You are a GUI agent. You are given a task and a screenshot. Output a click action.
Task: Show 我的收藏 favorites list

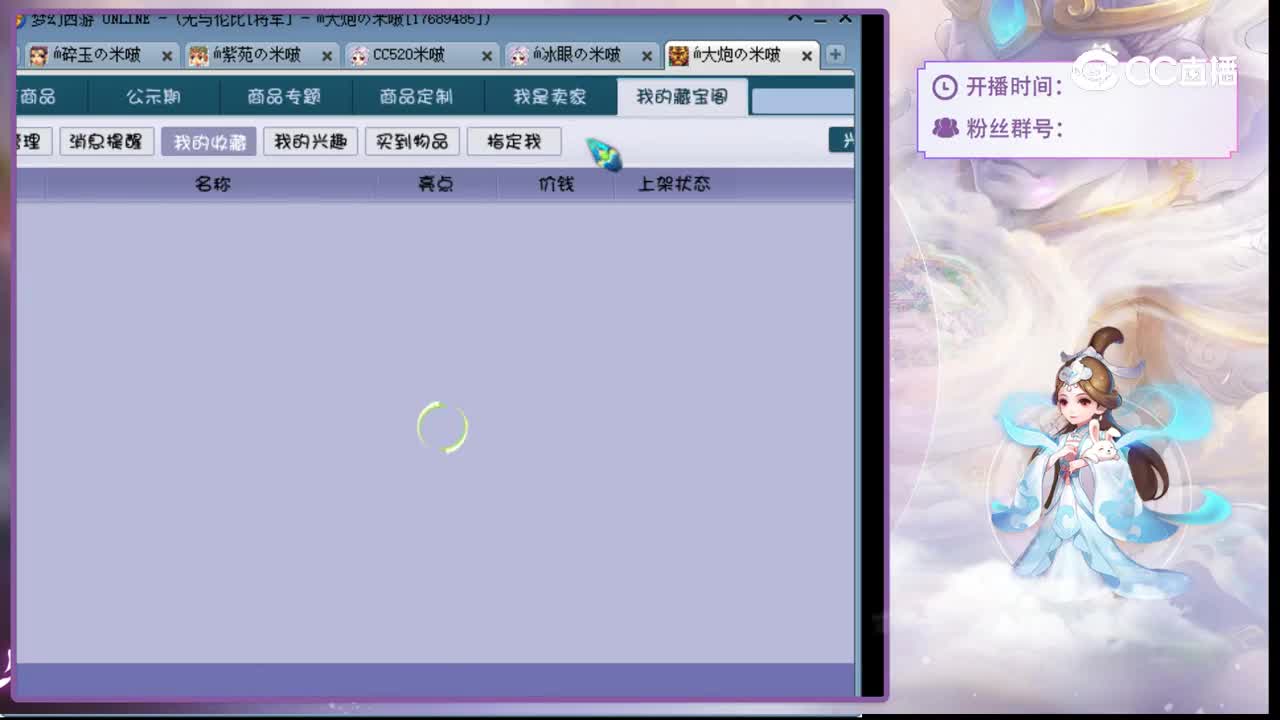209,141
